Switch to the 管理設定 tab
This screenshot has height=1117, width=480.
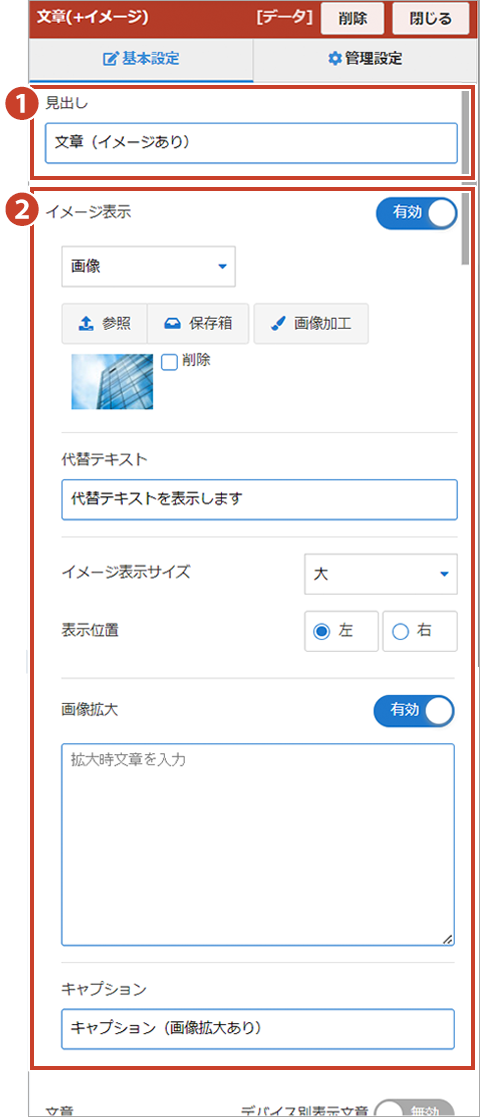365,59
